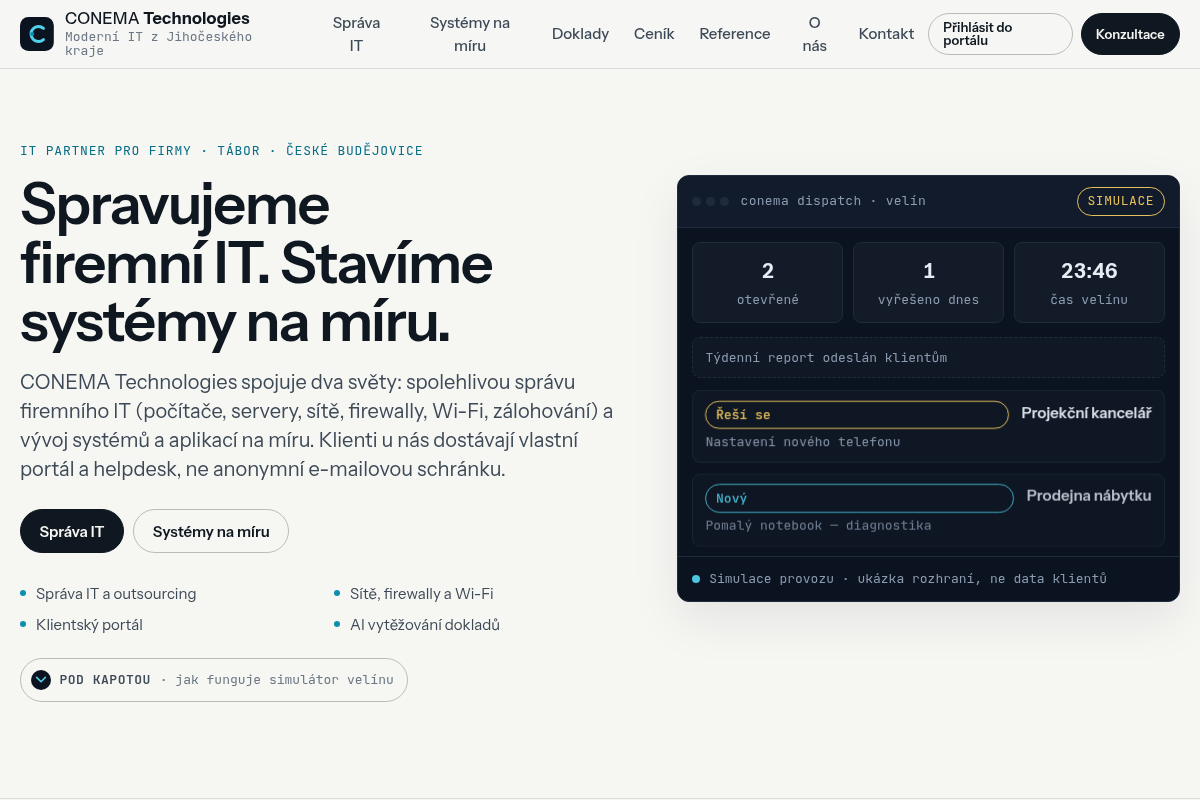This screenshot has width=1200, height=800.
Task: Click Klientský portál list item
Action: tap(89, 625)
